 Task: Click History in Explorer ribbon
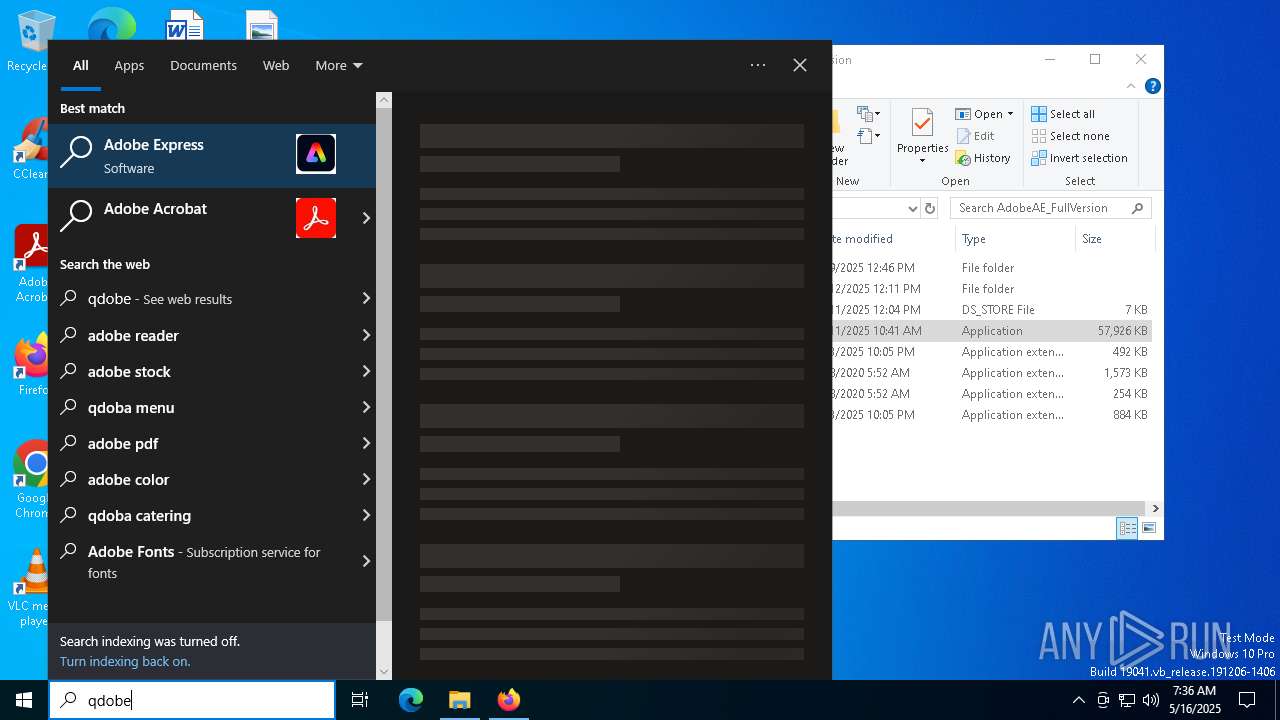coord(983,158)
